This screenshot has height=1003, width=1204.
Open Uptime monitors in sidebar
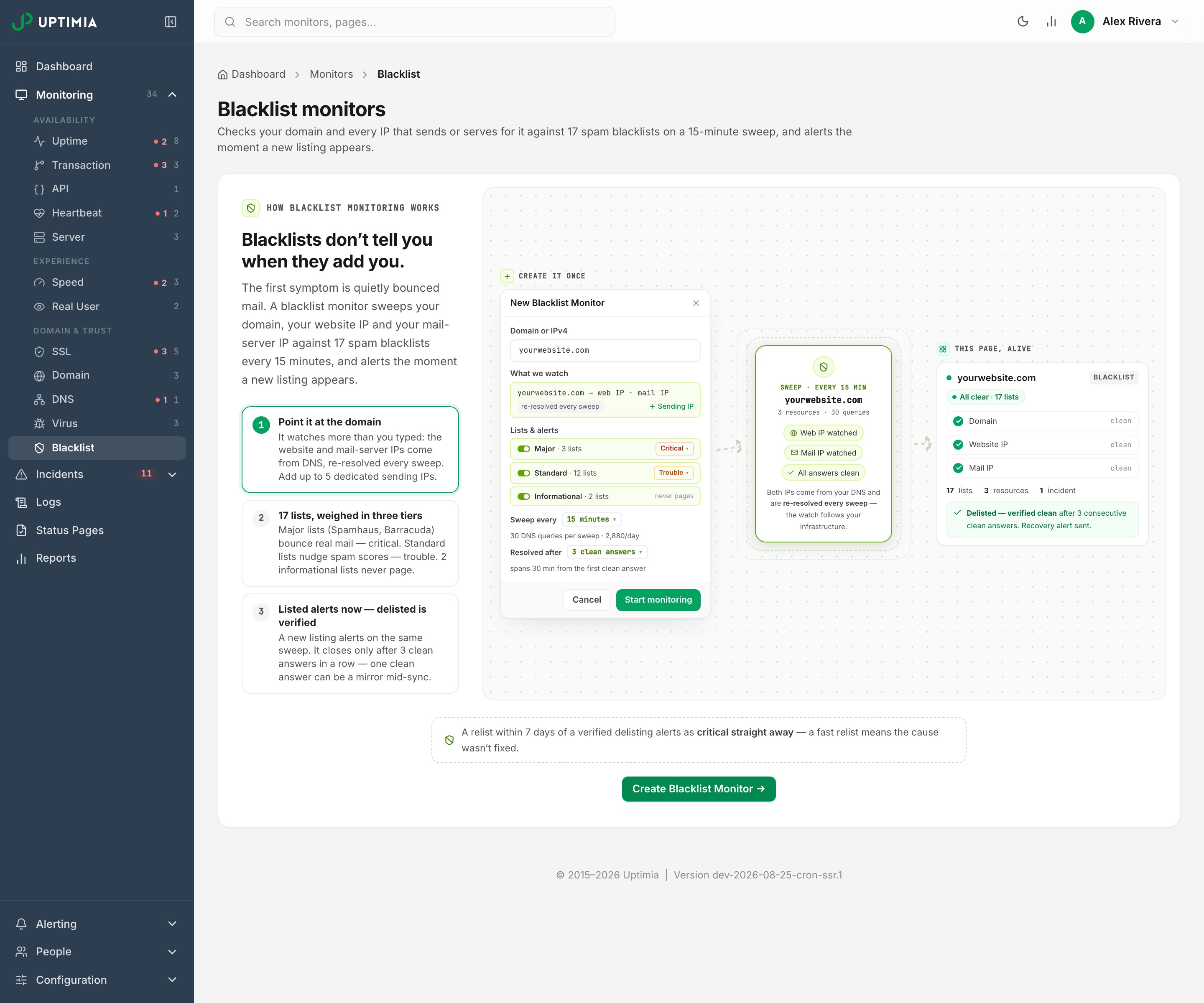(x=97, y=141)
